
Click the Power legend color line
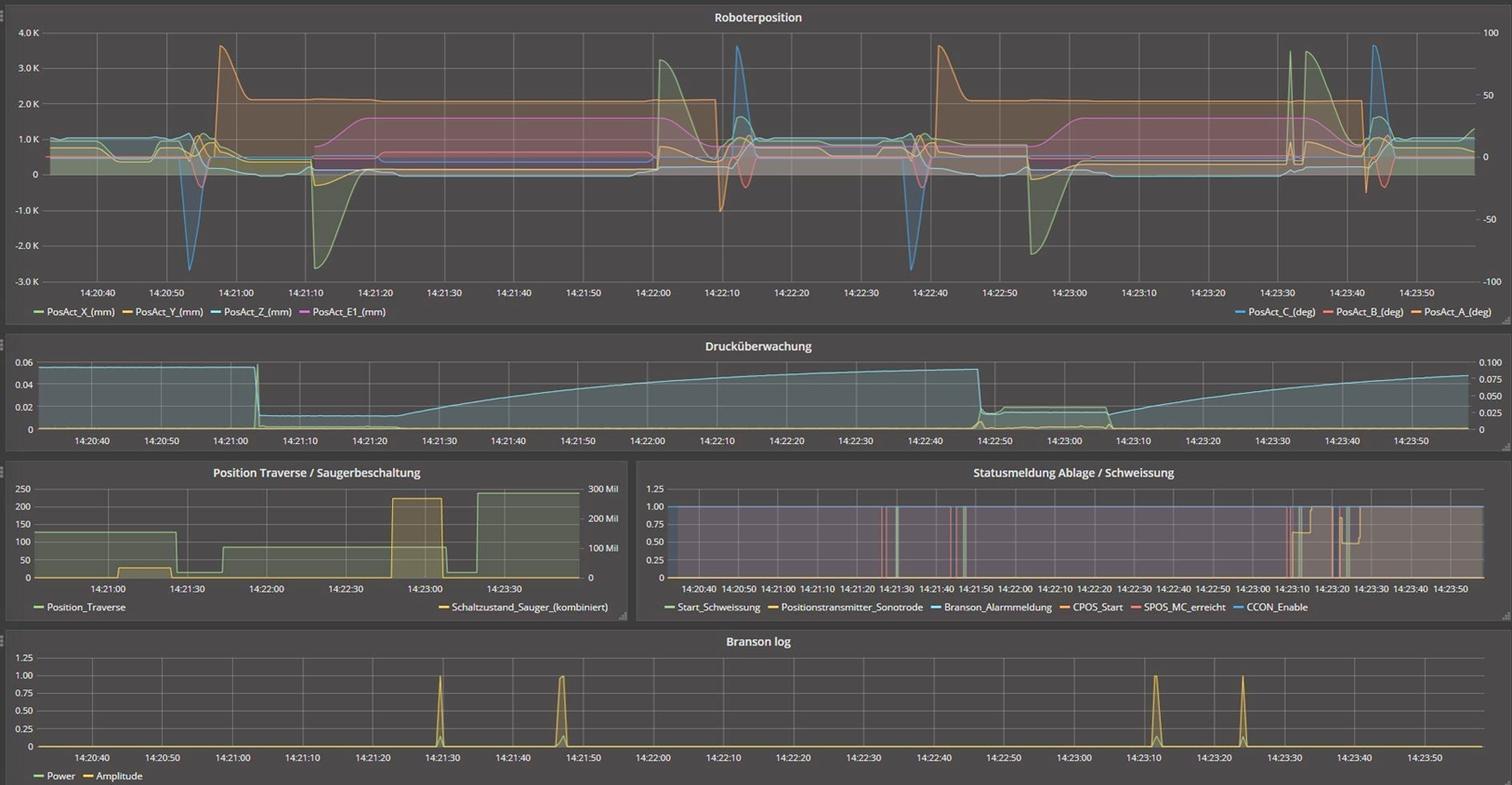38,776
